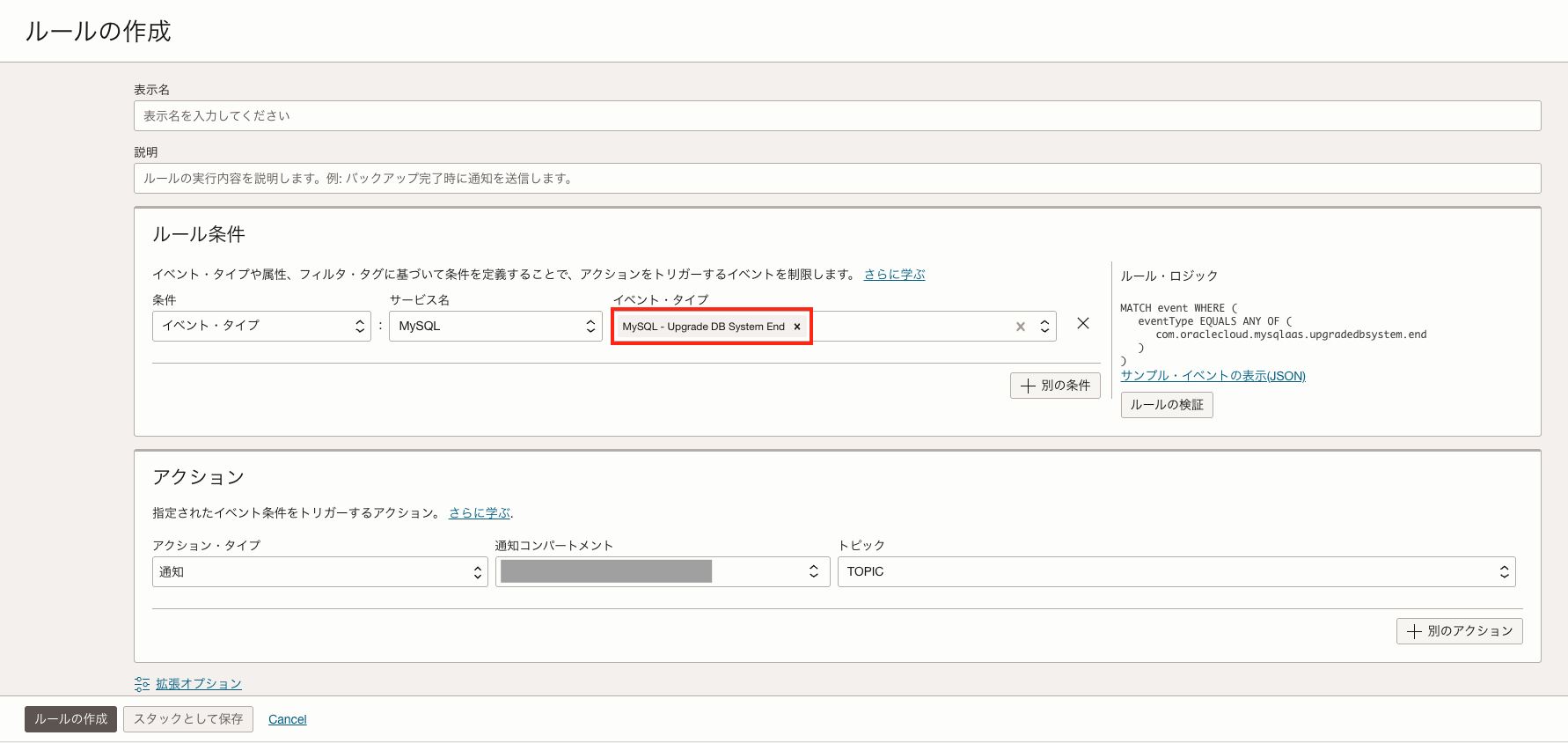Open the トピック dropdown showing TOPIC
Image resolution: width=1568 pixels, height=743 pixels.
point(1176,572)
